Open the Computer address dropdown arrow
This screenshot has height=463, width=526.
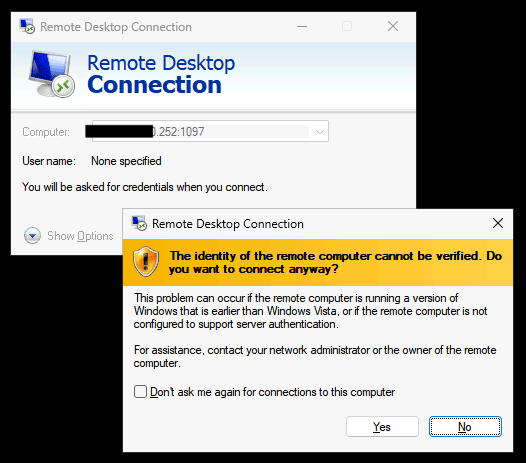tap(320, 132)
